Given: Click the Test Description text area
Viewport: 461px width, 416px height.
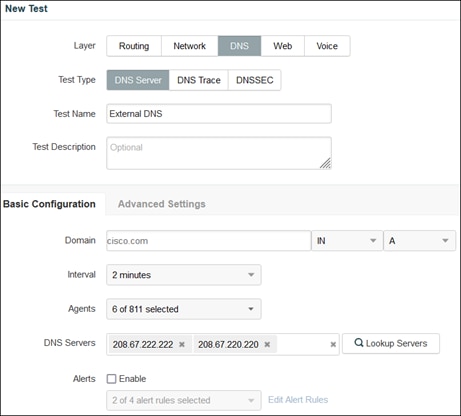Looking at the screenshot, I should [x=219, y=153].
